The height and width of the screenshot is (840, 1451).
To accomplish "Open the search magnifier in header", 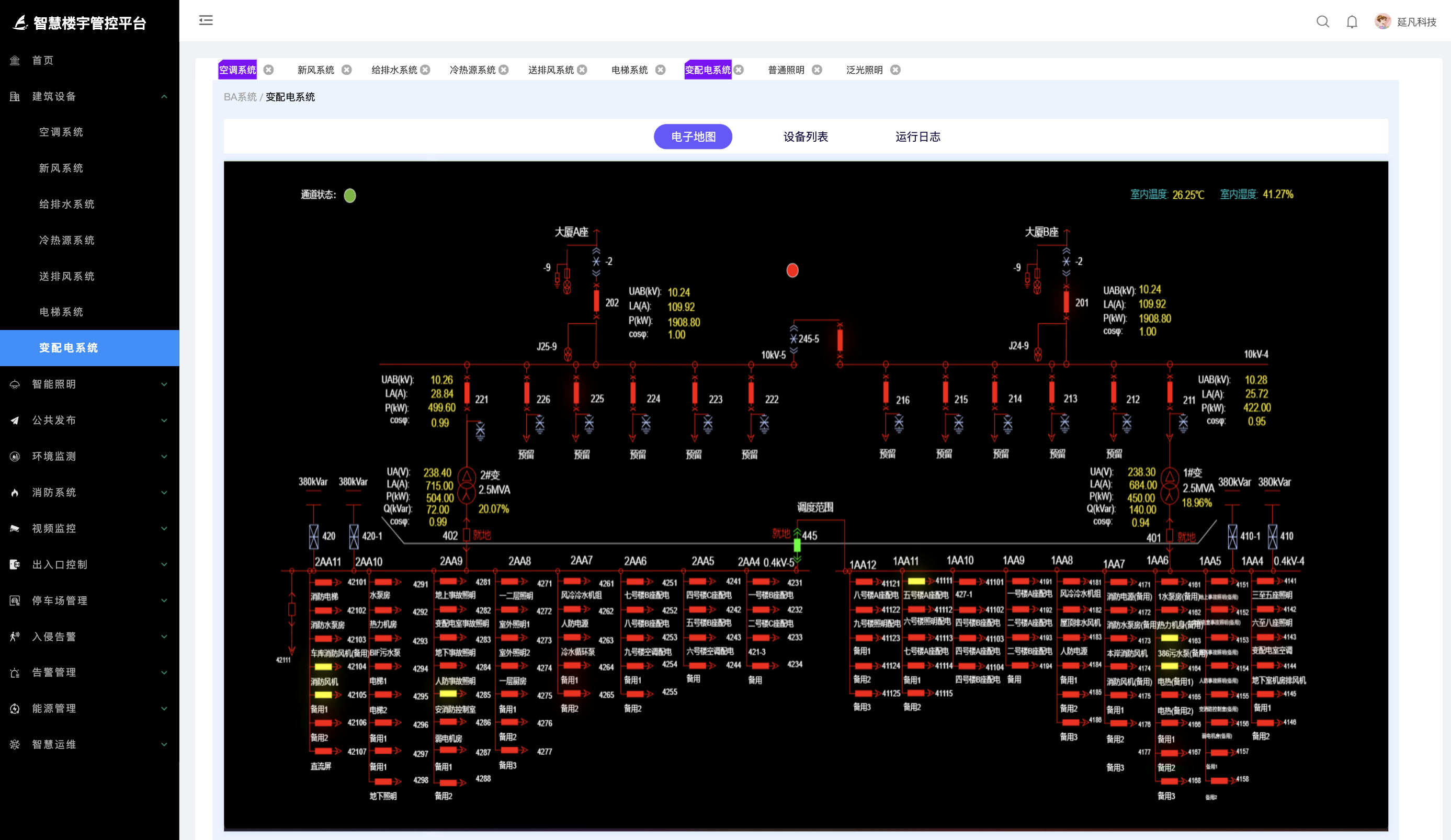I will click(1323, 22).
